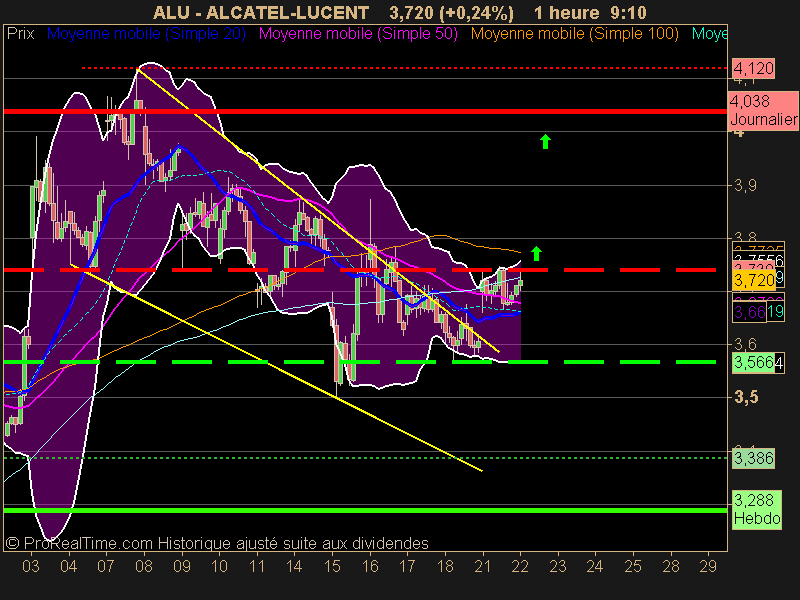Click the 3,5 price axis value
This screenshot has width=800, height=600.
click(746, 397)
